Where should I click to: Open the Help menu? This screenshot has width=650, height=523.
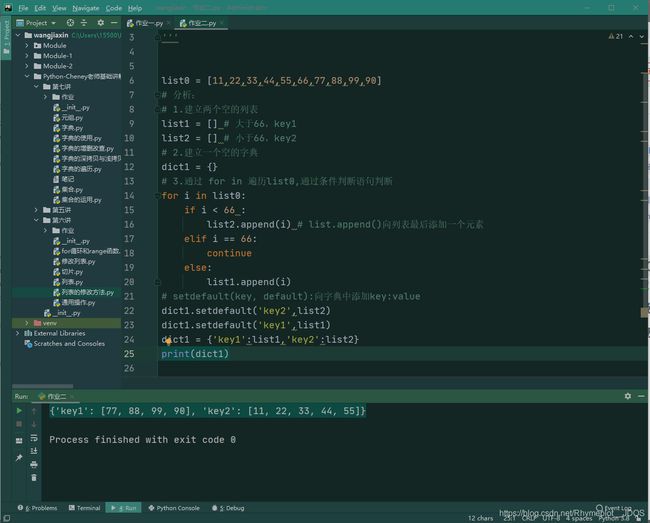135,8
